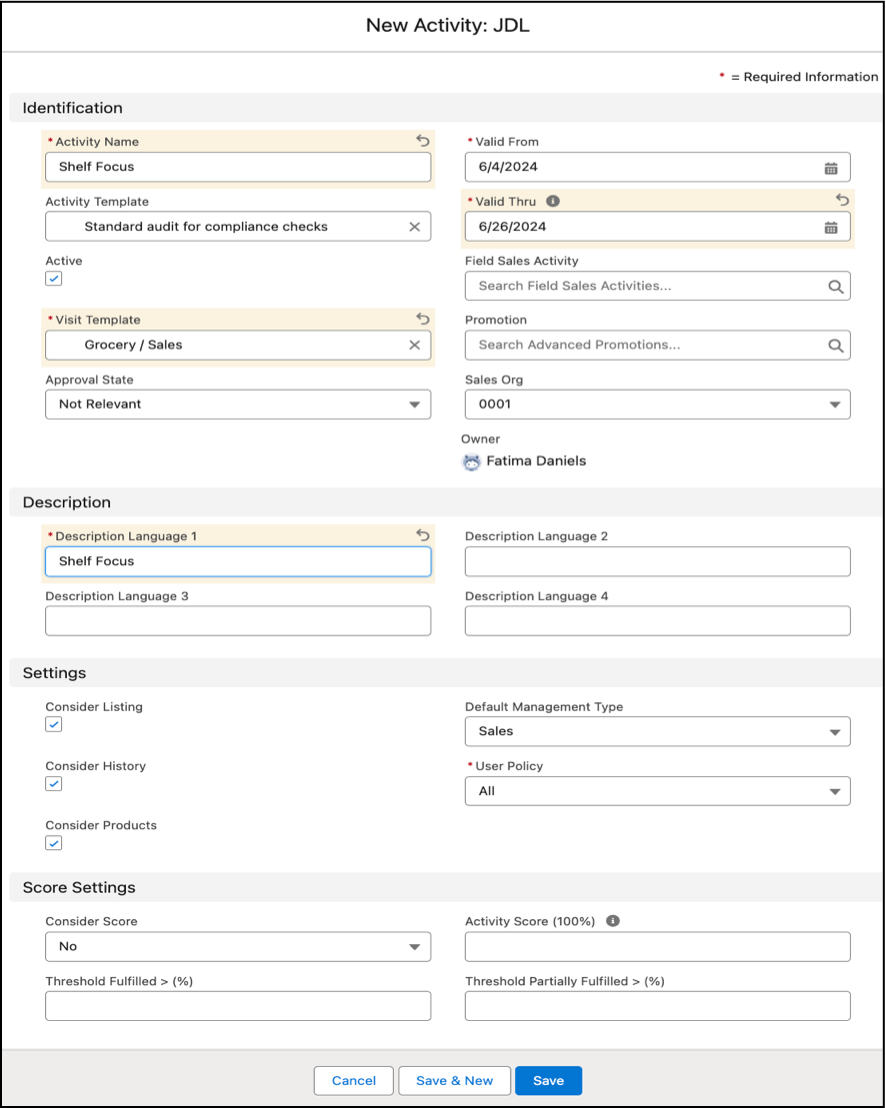
Task: Undo changes to Activity Name field
Action: point(423,141)
